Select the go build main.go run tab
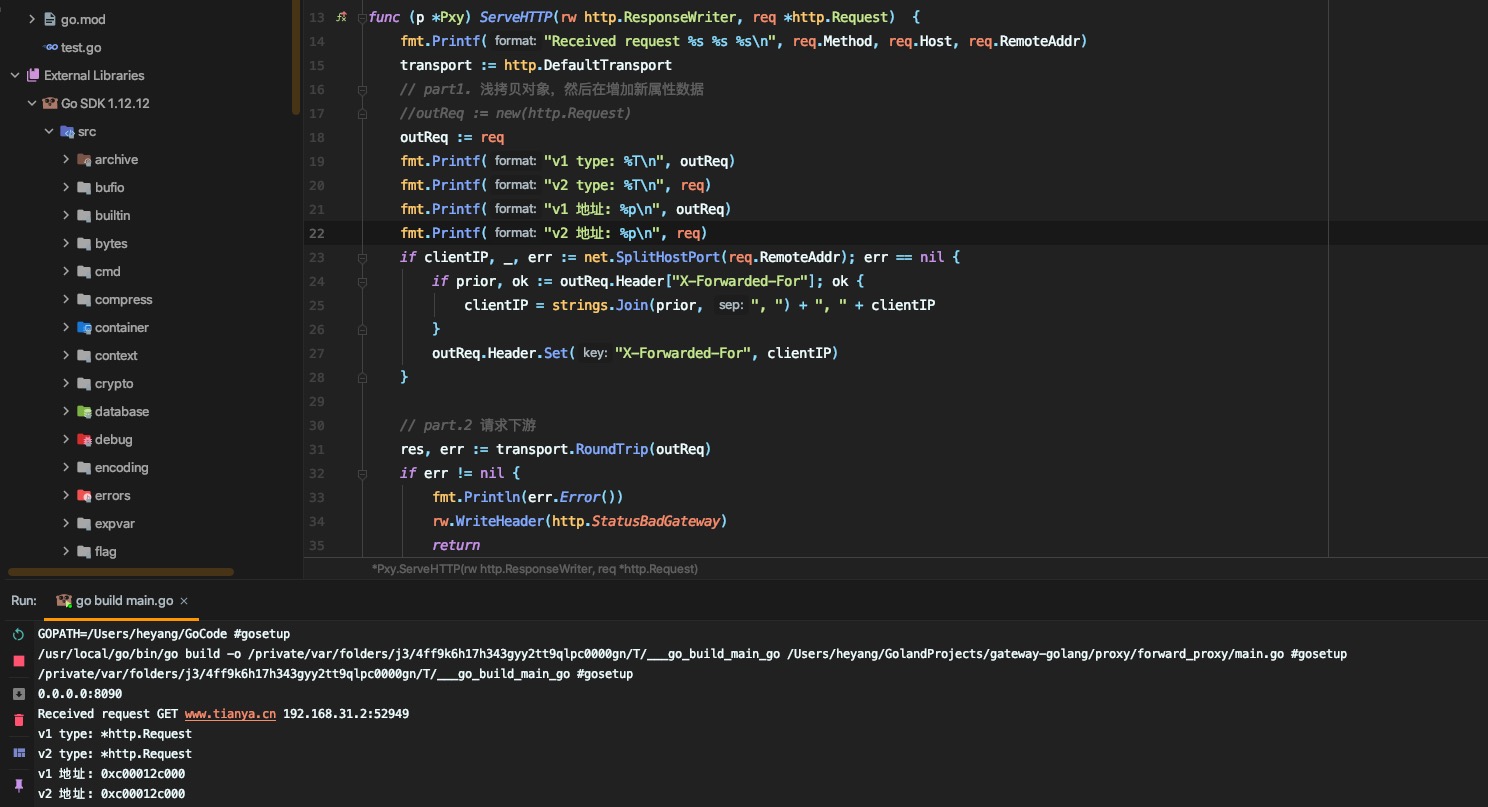1488x807 pixels. 122,600
